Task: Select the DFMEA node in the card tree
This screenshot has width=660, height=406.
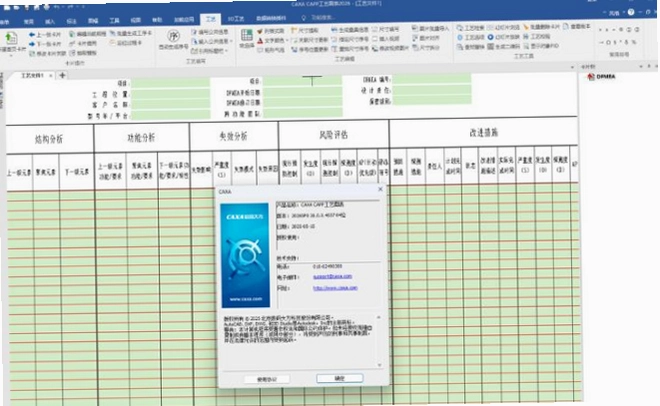Action: coord(601,77)
